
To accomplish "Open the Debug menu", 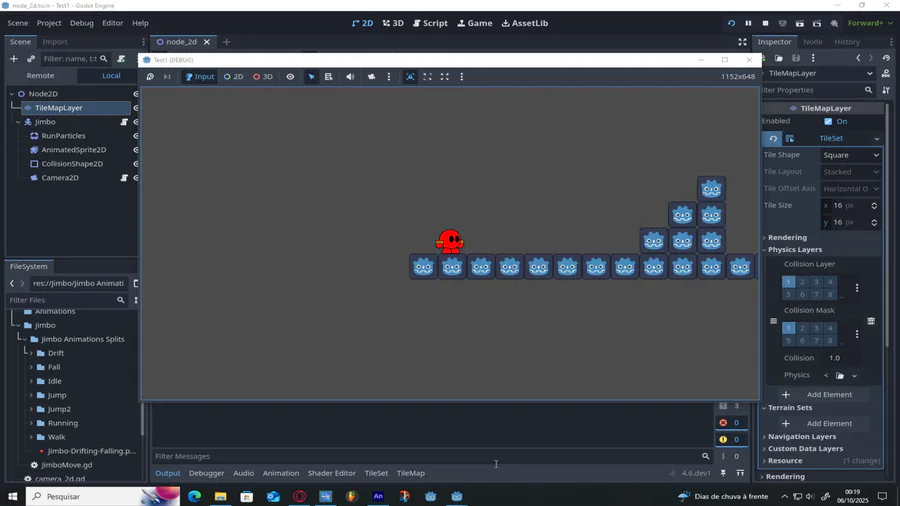I will point(82,23).
